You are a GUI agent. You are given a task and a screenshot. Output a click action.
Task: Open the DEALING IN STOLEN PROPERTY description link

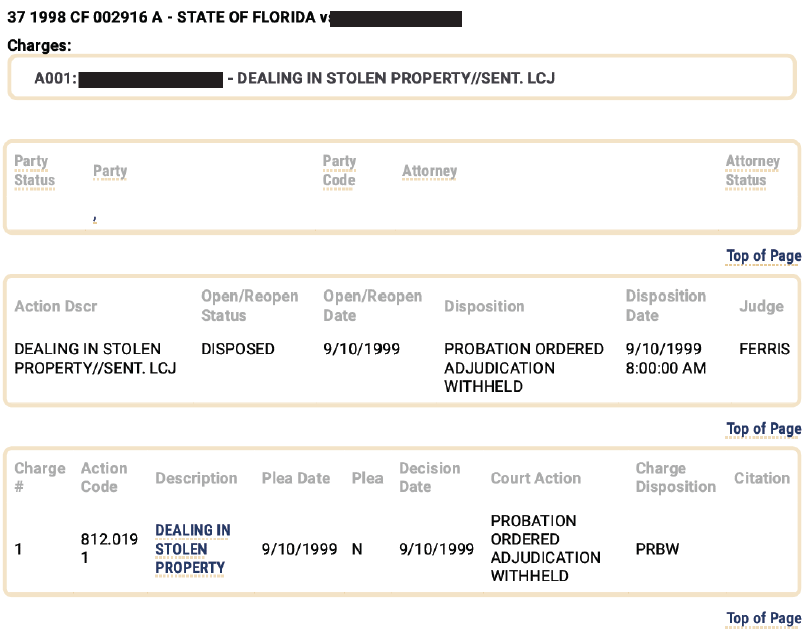[x=192, y=549]
